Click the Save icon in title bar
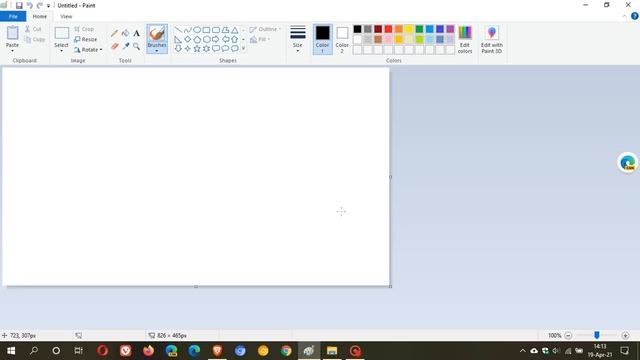Image resolution: width=640 pixels, height=360 pixels. (19, 6)
